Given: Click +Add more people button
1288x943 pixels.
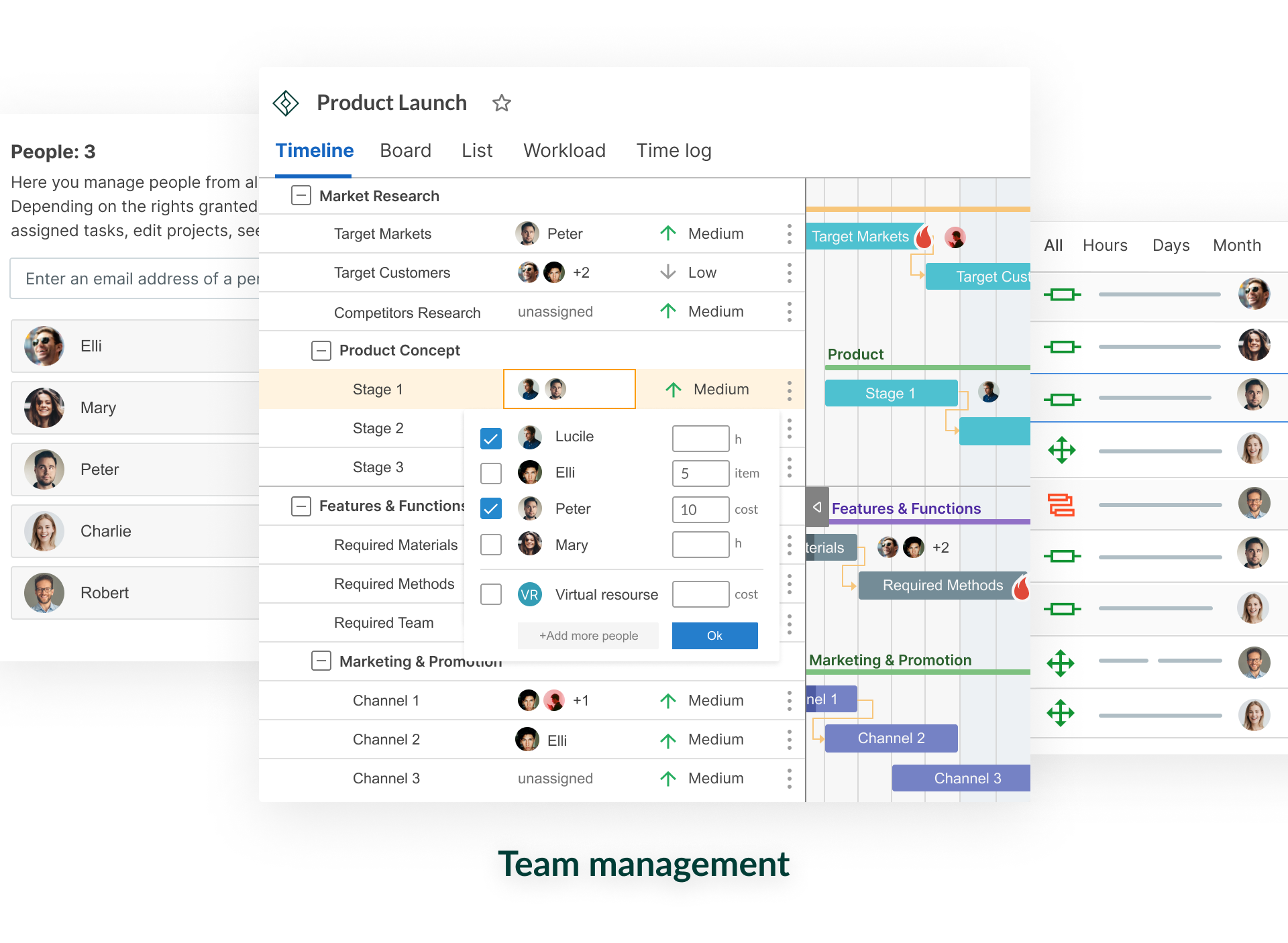Looking at the screenshot, I should [588, 636].
